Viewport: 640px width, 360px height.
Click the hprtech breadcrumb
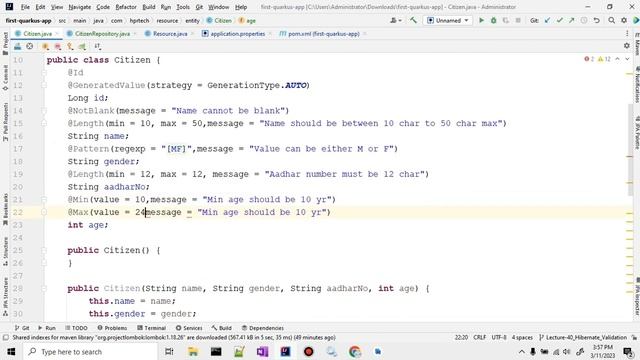pos(139,20)
